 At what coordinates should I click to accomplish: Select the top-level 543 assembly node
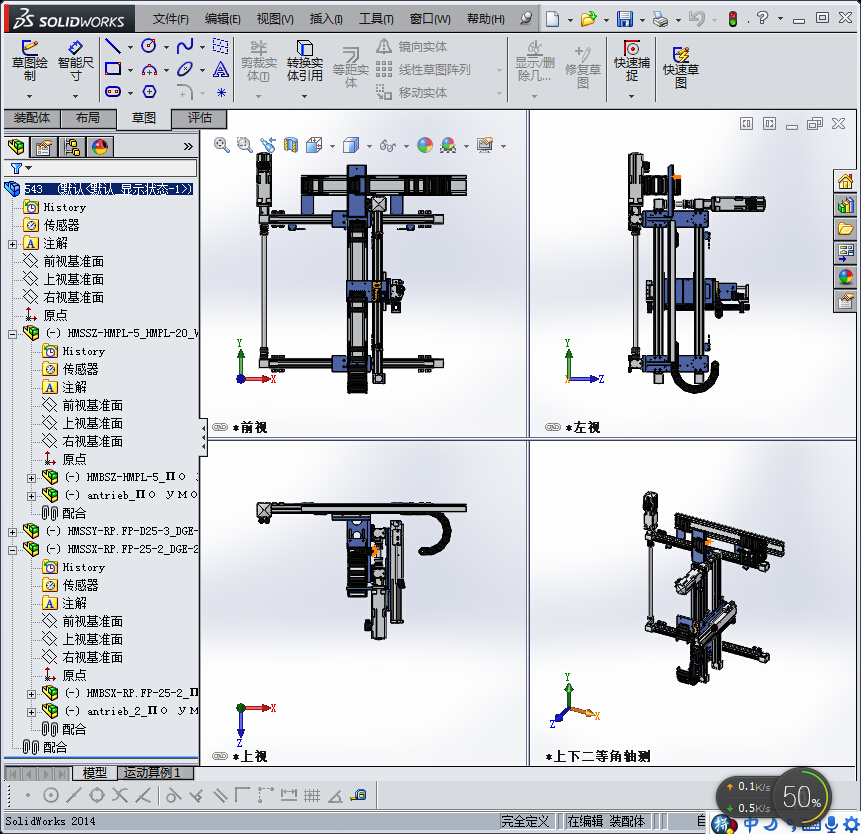[109, 189]
